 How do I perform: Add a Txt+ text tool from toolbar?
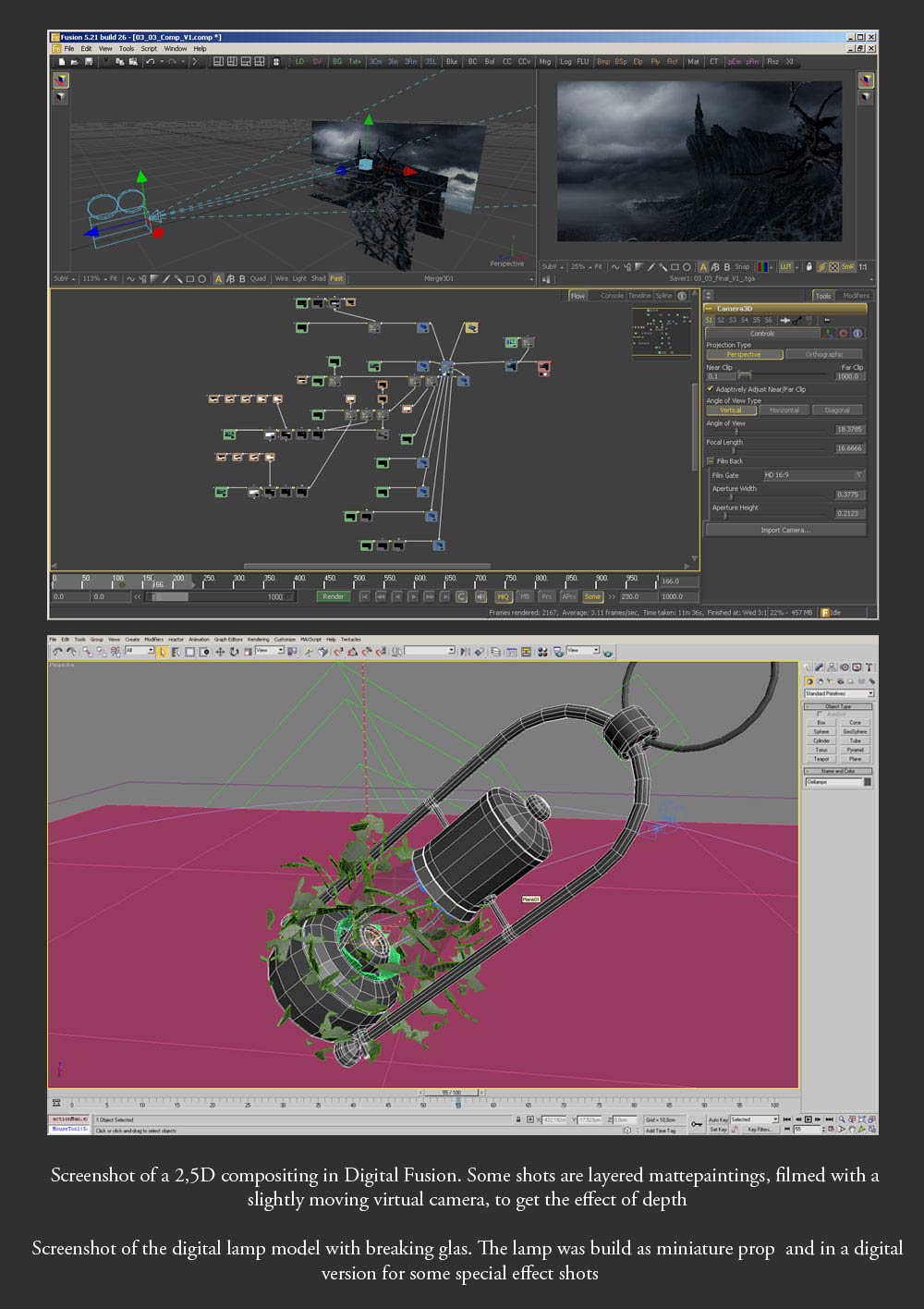click(355, 62)
